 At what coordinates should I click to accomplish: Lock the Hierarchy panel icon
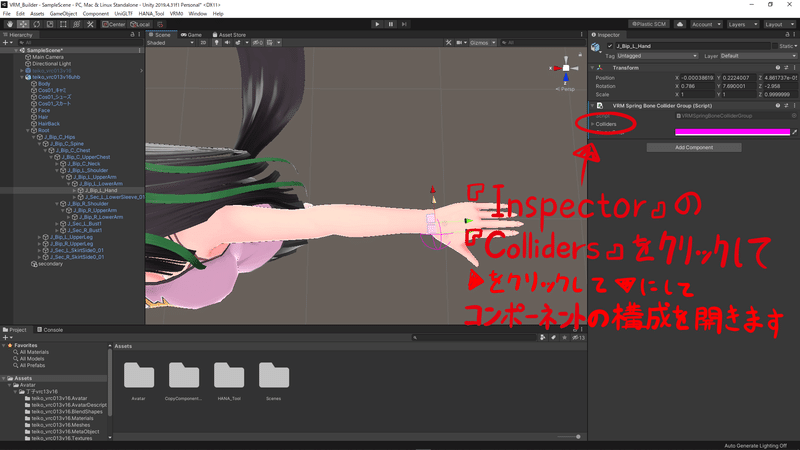coord(132,35)
